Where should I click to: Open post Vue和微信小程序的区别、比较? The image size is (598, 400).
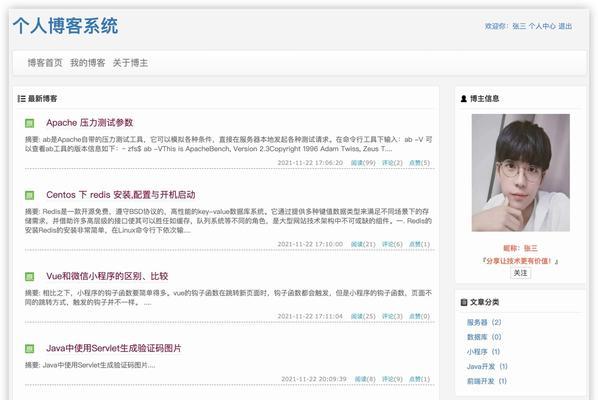point(107,276)
